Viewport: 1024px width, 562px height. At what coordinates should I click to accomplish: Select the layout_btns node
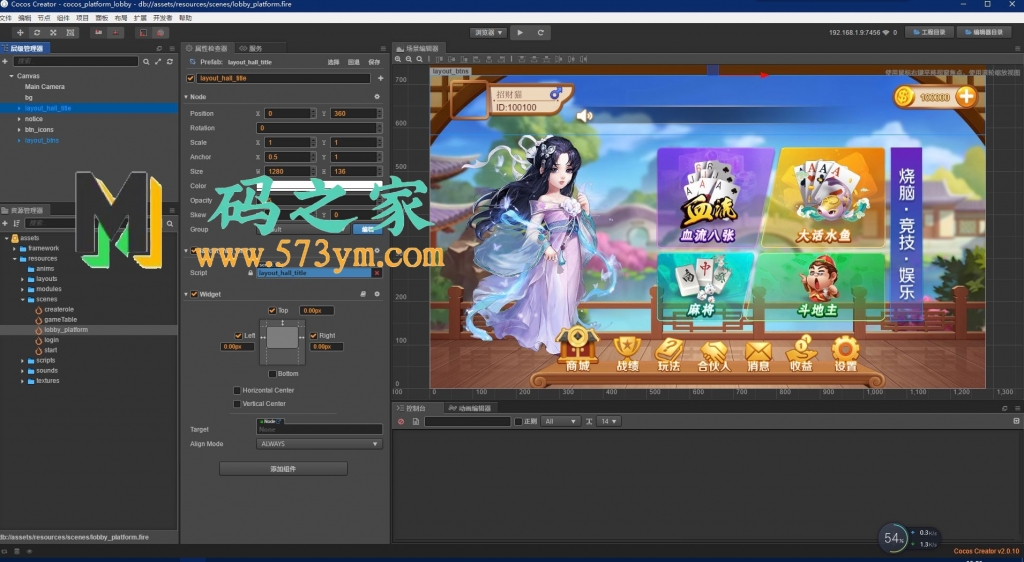pos(42,140)
